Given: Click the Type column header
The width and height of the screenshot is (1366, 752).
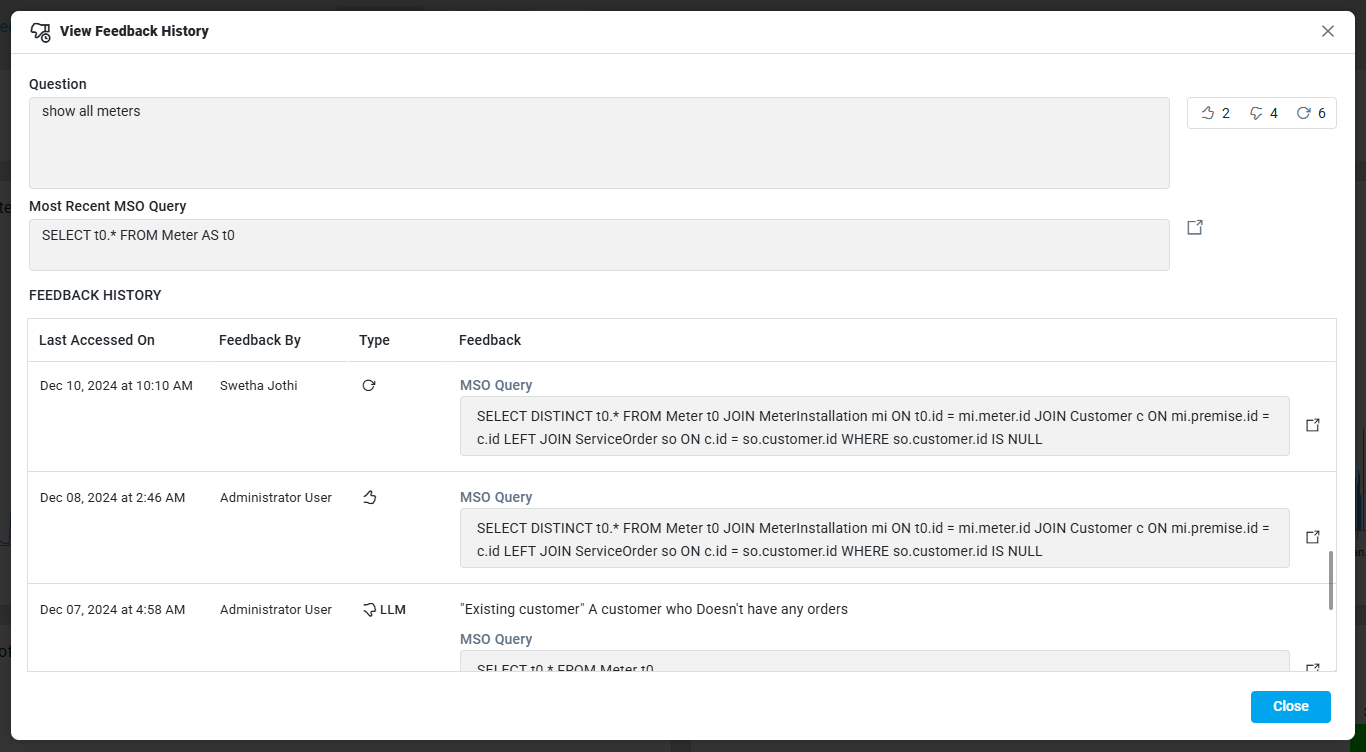Looking at the screenshot, I should [374, 340].
